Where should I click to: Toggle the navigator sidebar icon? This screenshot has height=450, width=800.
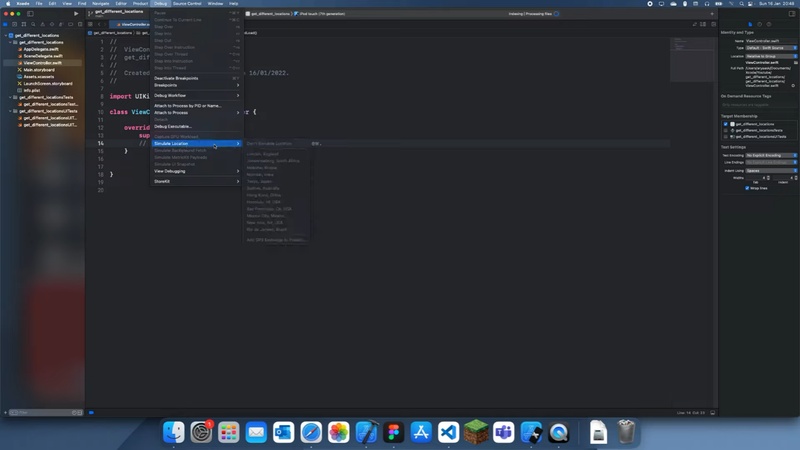[x=30, y=14]
